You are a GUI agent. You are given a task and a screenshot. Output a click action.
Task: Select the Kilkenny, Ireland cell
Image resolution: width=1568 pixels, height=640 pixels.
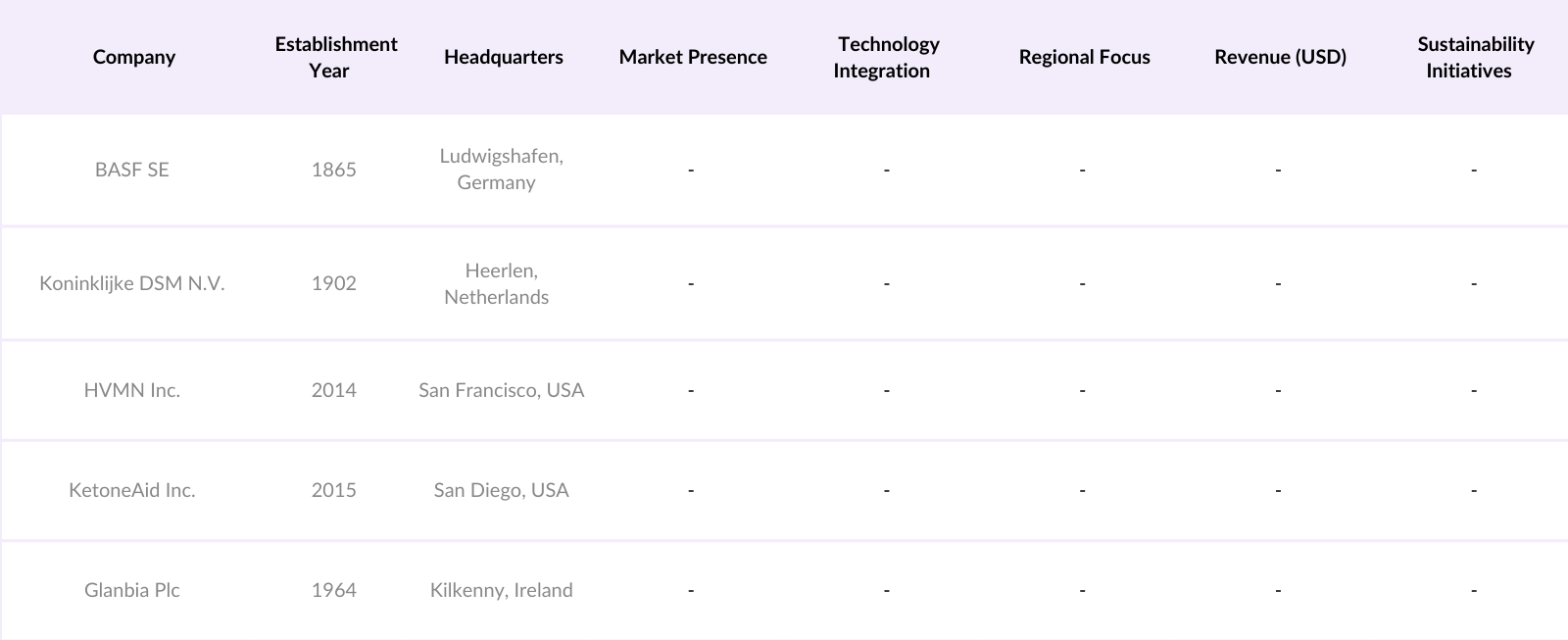(x=501, y=590)
